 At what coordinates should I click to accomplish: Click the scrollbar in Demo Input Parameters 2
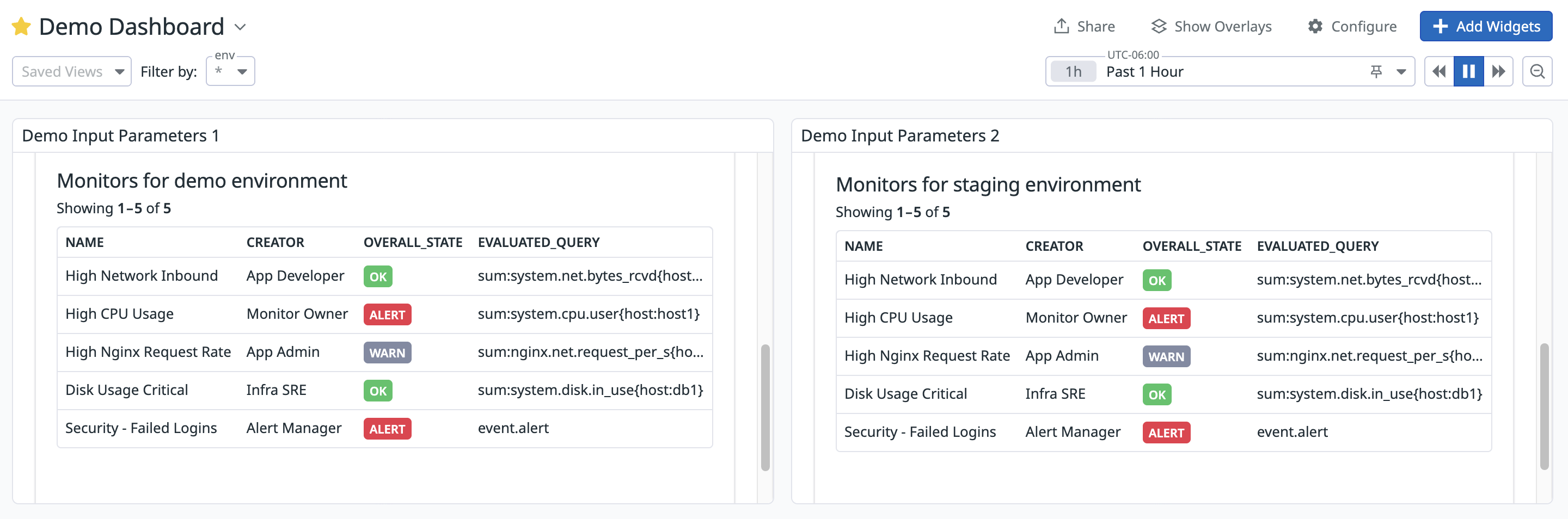point(1543,406)
